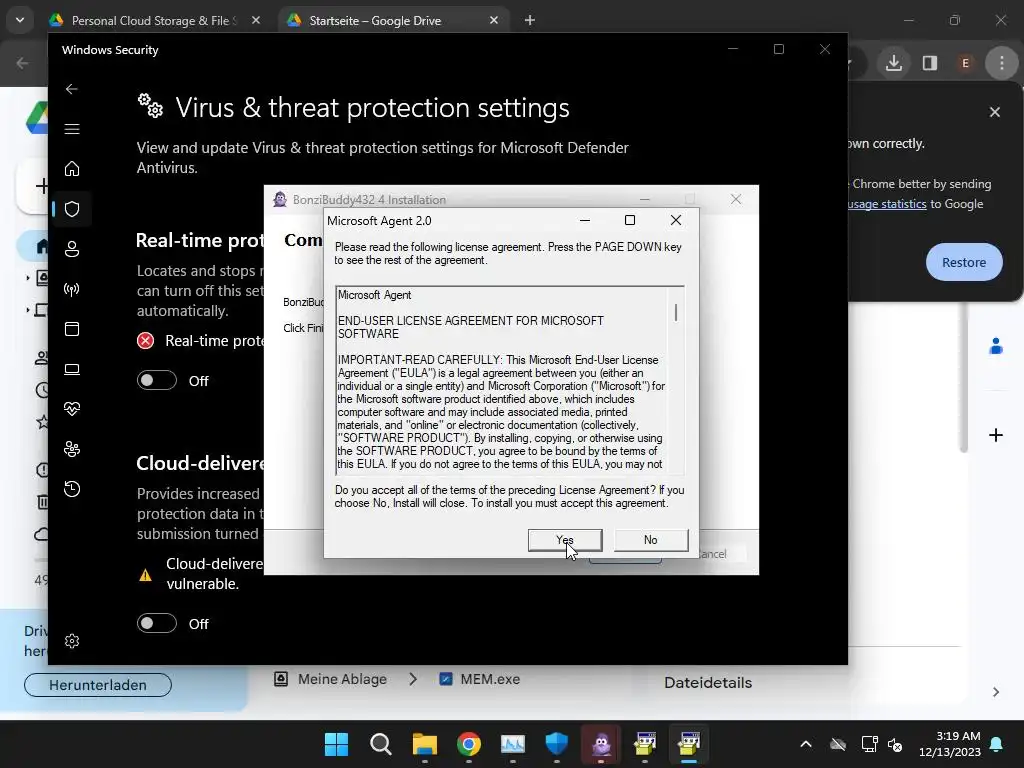Screen dimensions: 1024x768
Task: Open Chrome side panel icon
Action: click(x=930, y=63)
